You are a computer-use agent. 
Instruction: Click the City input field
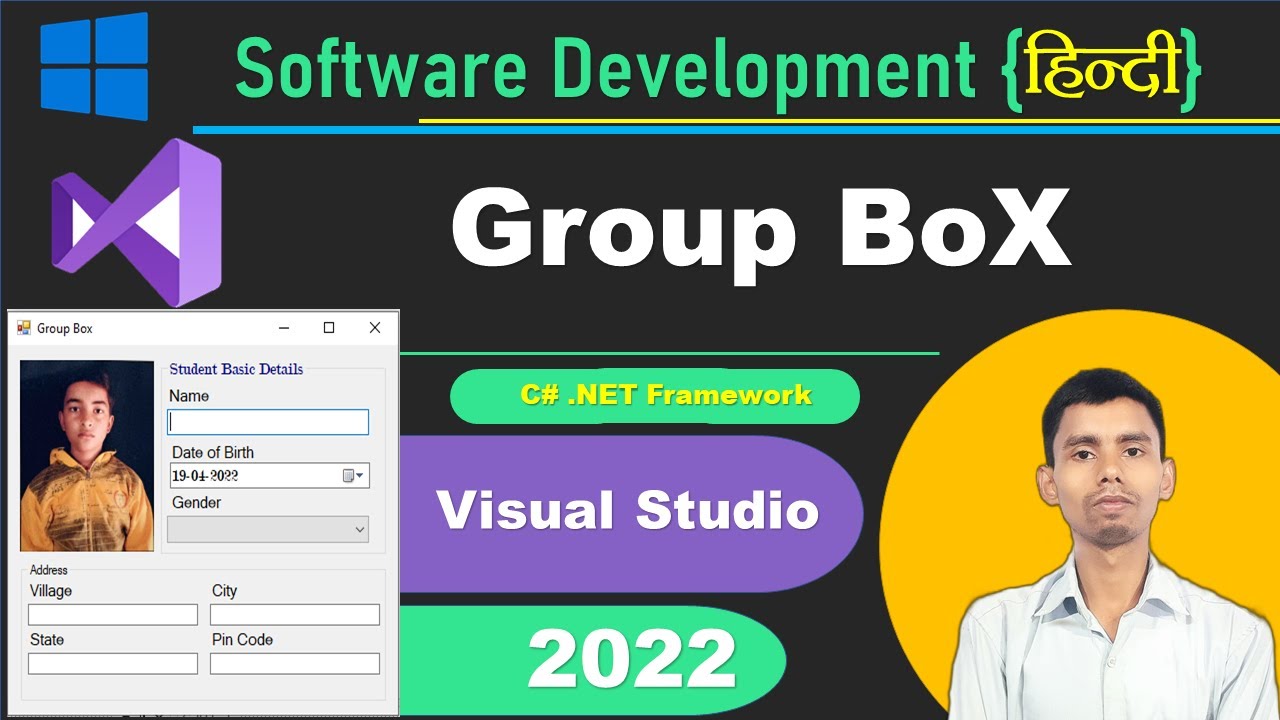coord(295,614)
